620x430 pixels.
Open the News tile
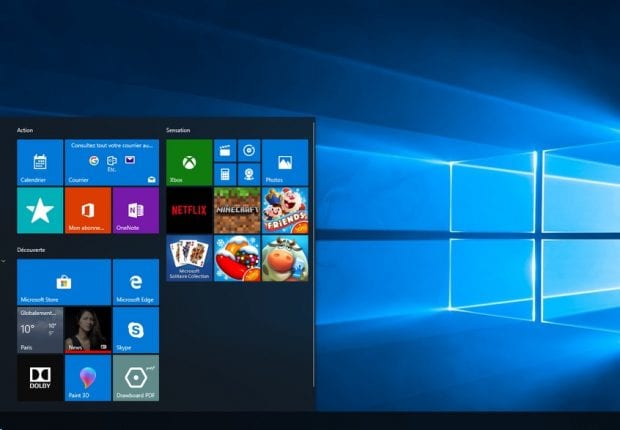[88, 330]
